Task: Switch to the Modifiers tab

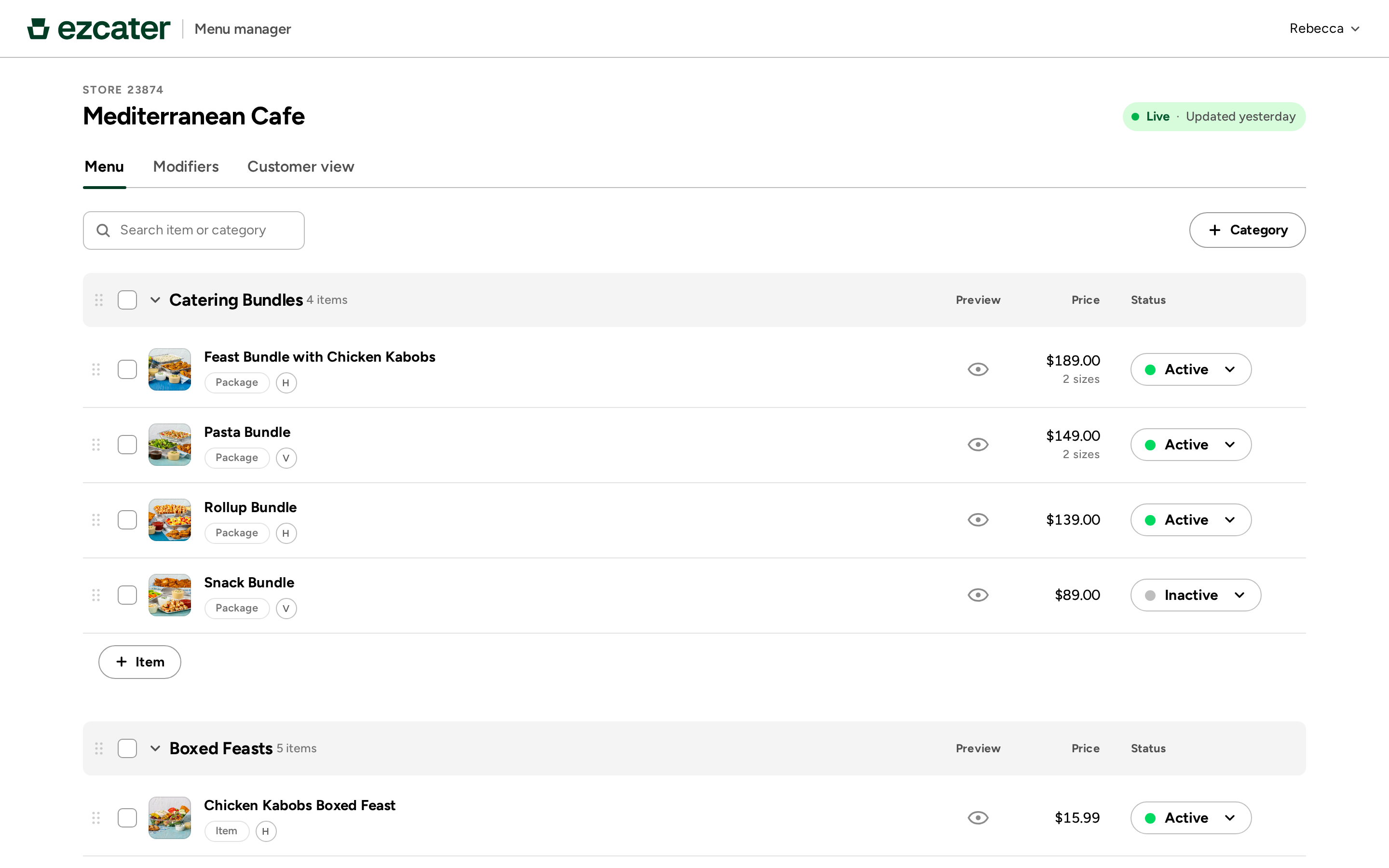Action: tap(186, 166)
